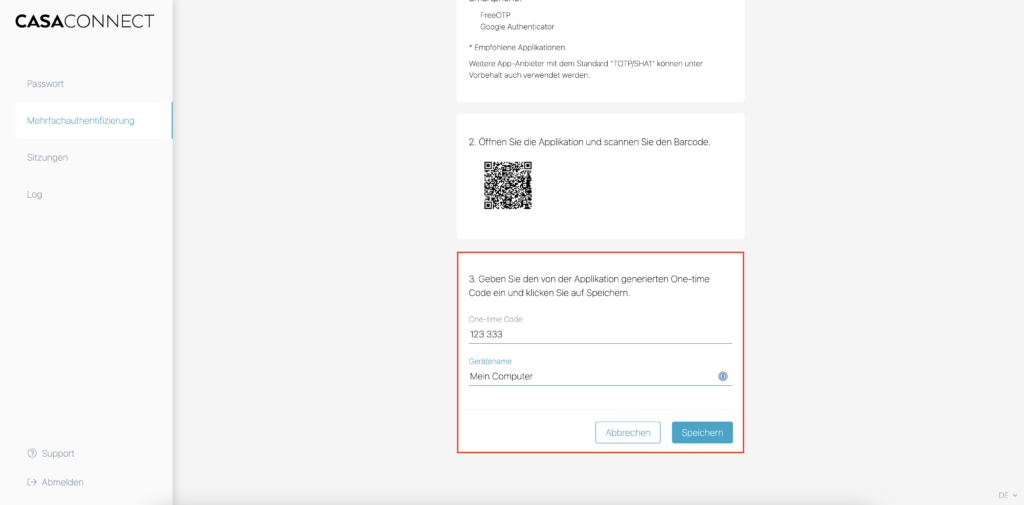Screen dimensions: 1024x505
Task: Click the Gerätename field label
Action: [490, 361]
